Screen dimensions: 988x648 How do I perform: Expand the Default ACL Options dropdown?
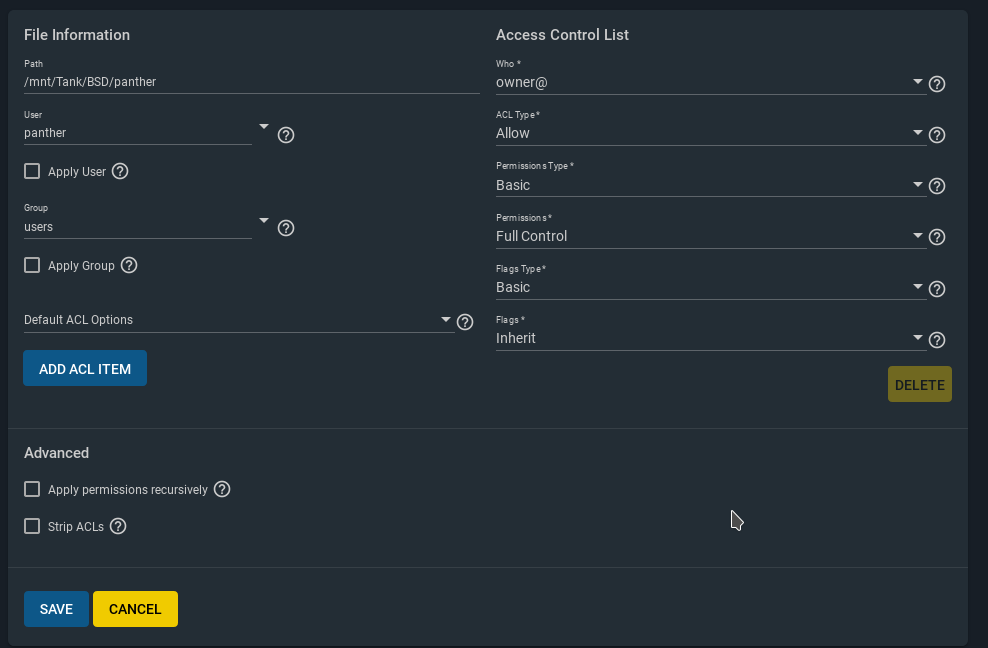(x=239, y=320)
